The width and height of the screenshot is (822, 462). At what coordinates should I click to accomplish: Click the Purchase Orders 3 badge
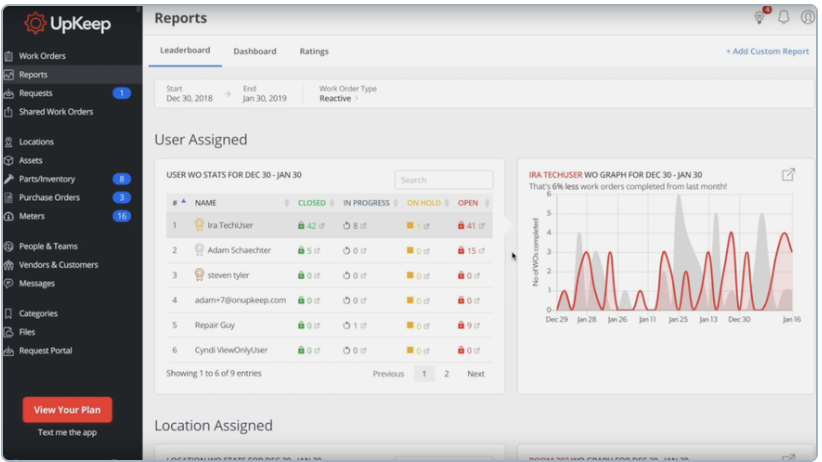coord(122,198)
